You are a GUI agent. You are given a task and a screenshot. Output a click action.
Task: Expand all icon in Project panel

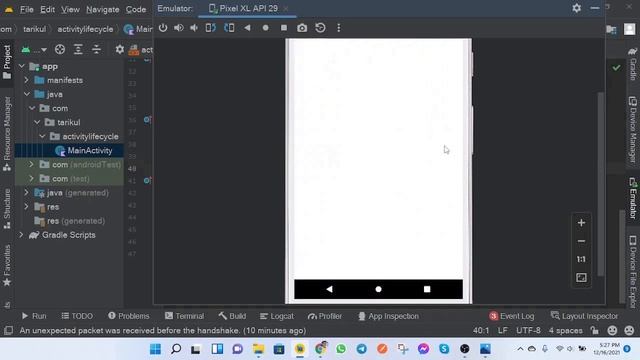[78, 49]
